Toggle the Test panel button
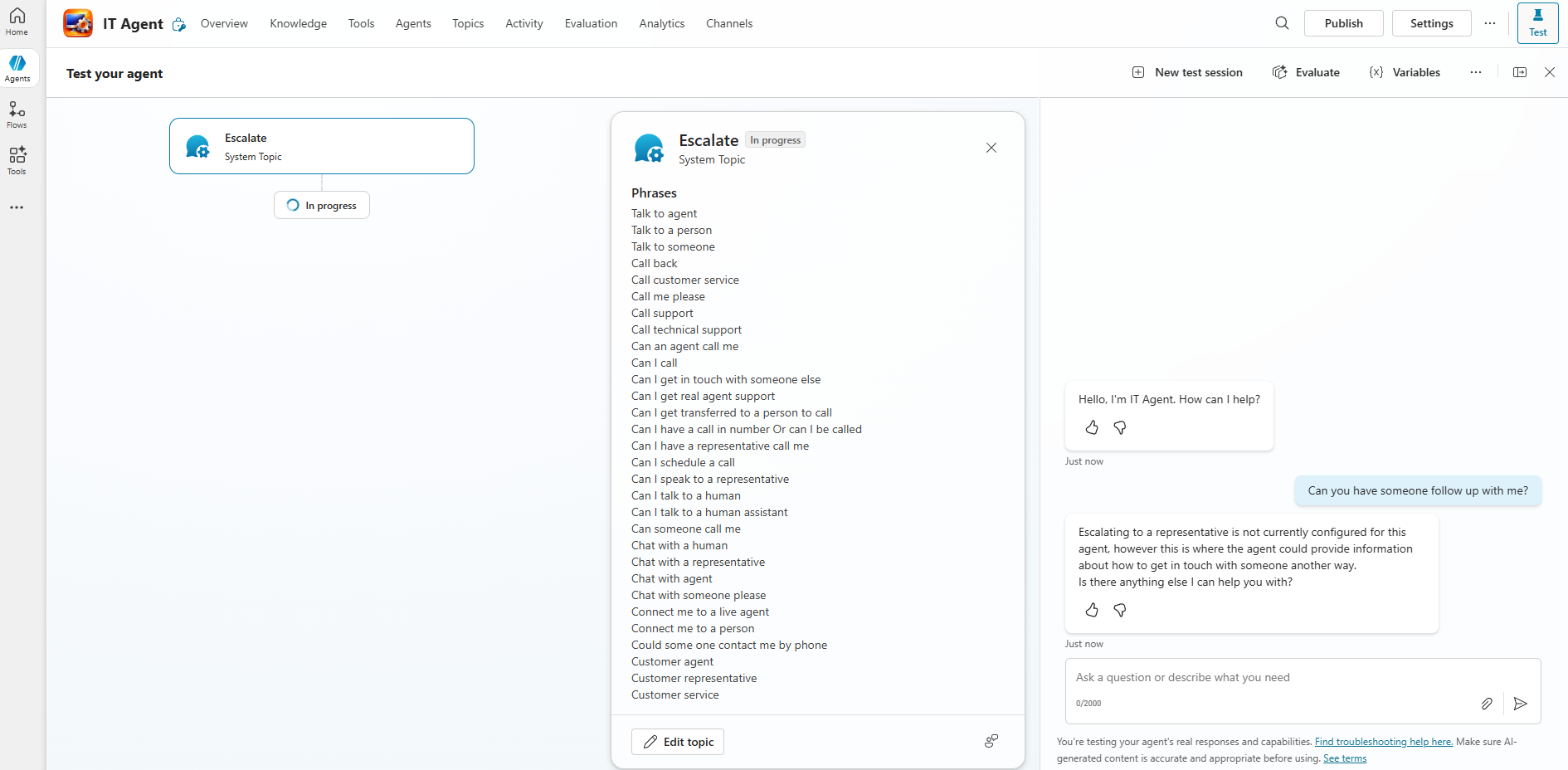 (1537, 23)
